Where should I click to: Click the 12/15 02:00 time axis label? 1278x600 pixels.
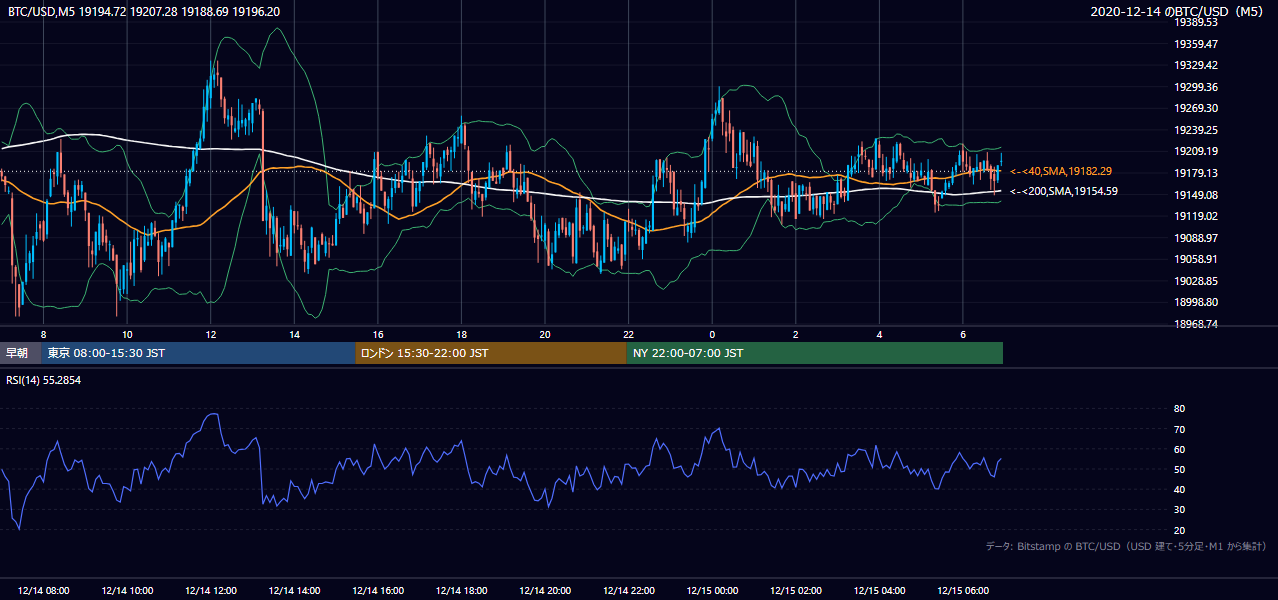(796, 591)
